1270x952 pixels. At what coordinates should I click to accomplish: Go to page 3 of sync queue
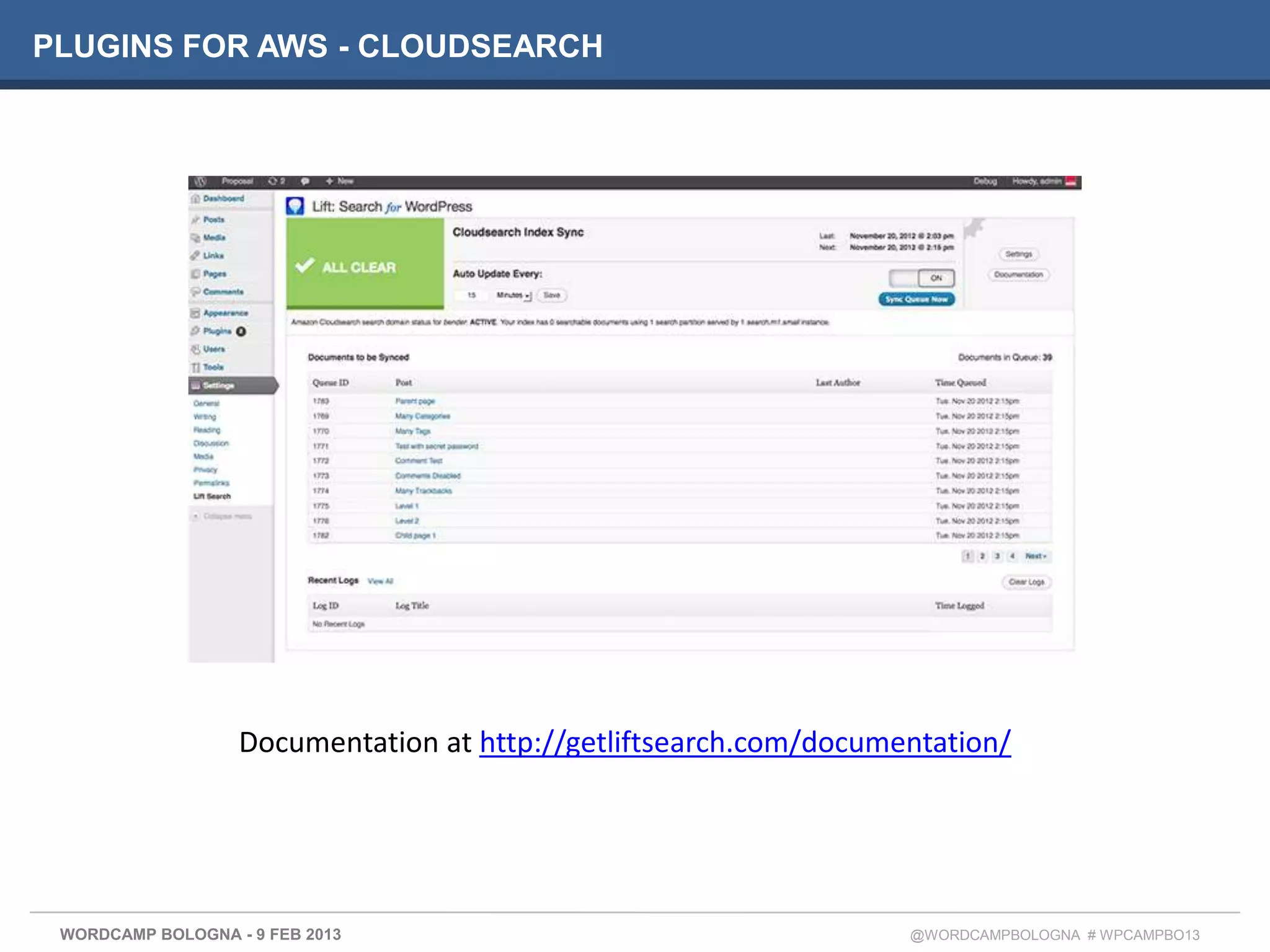pyautogui.click(x=997, y=557)
